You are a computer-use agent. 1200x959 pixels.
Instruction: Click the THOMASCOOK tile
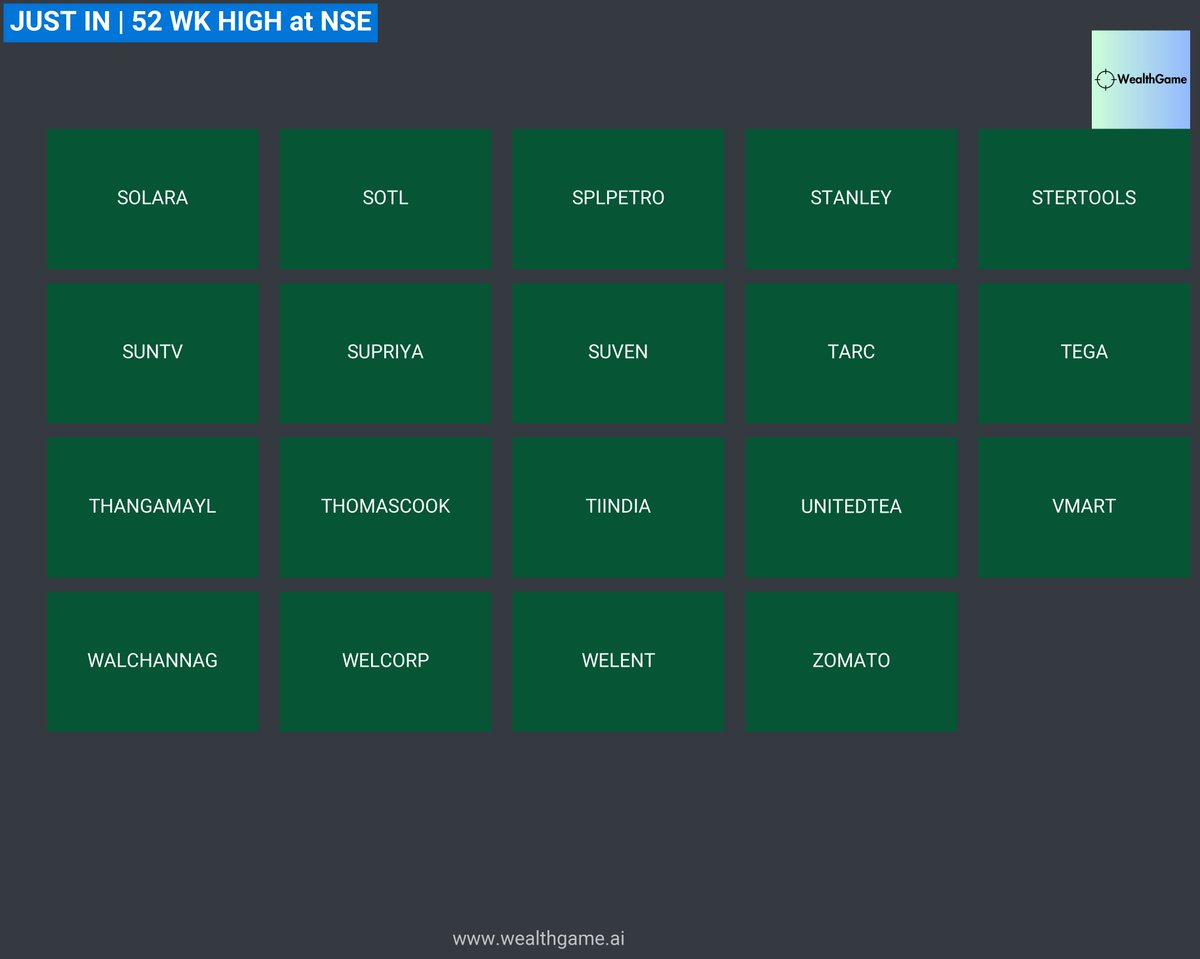[385, 506]
